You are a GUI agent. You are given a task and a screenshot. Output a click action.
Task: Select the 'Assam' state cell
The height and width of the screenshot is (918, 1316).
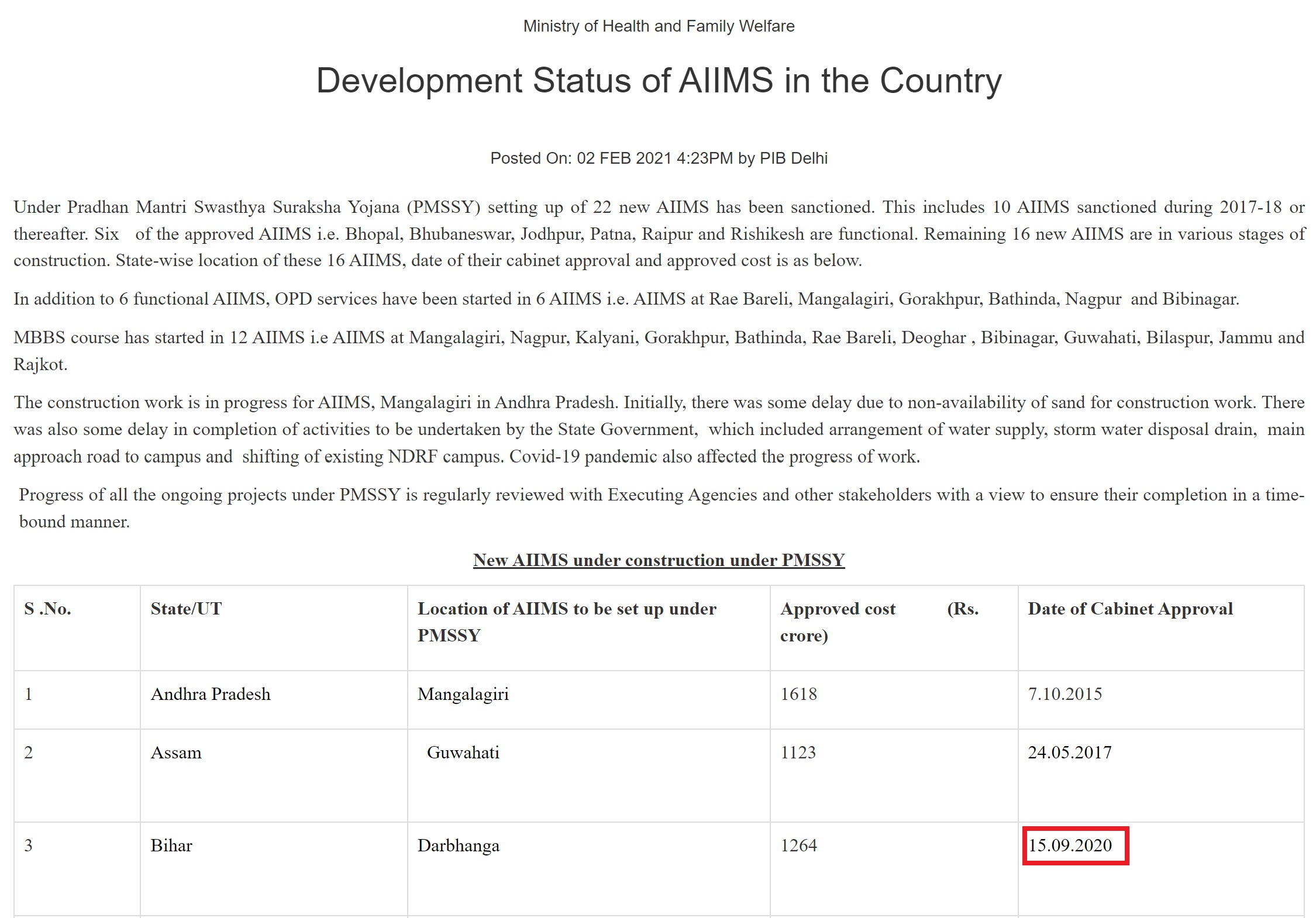pos(176,753)
